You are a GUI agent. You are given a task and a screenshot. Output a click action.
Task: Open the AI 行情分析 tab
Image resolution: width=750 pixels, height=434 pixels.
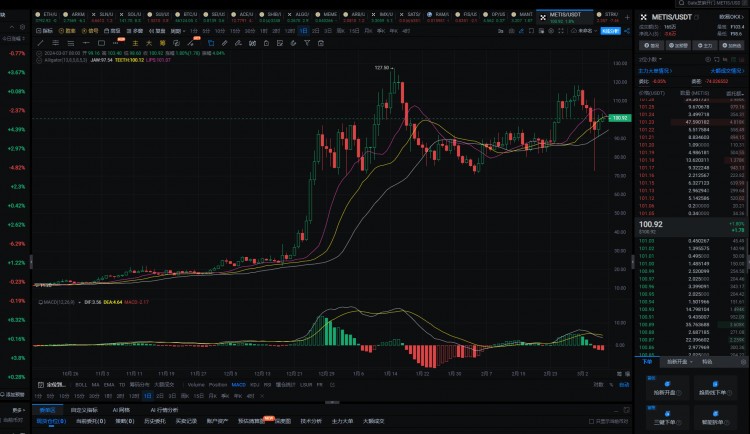coord(164,410)
